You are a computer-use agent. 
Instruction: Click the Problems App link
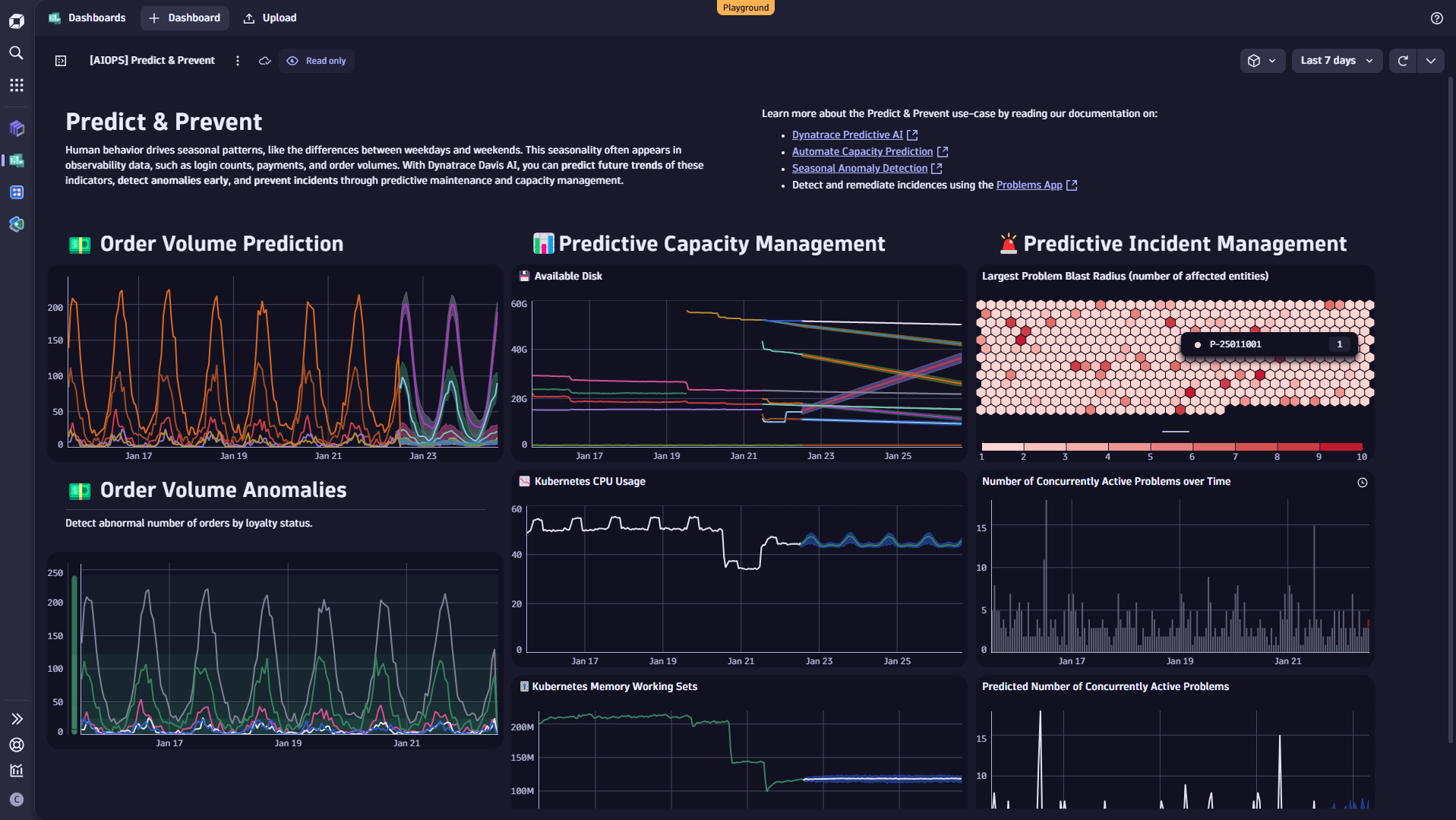tap(1028, 185)
